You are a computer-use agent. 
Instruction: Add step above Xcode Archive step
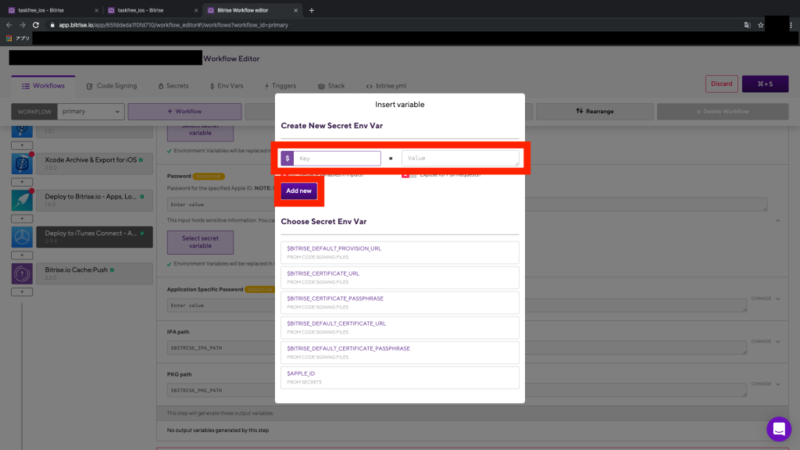pos(22,145)
